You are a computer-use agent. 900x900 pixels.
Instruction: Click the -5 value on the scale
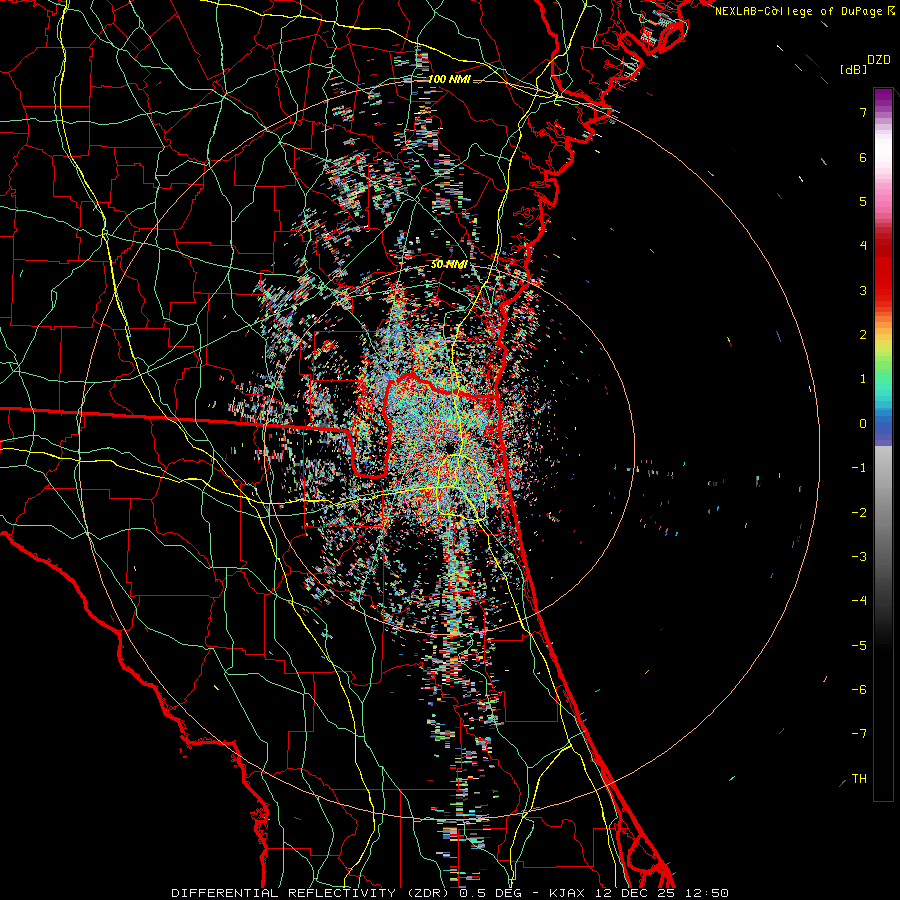point(859,645)
